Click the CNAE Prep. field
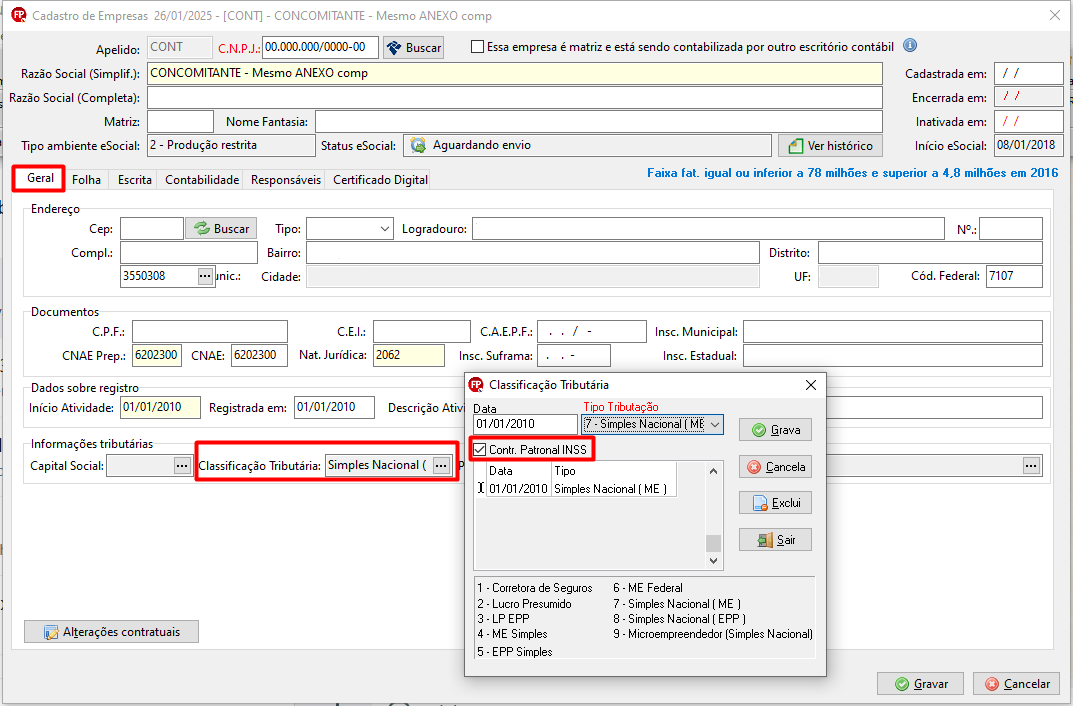Image resolution: width=1073 pixels, height=706 pixels. pos(157,356)
